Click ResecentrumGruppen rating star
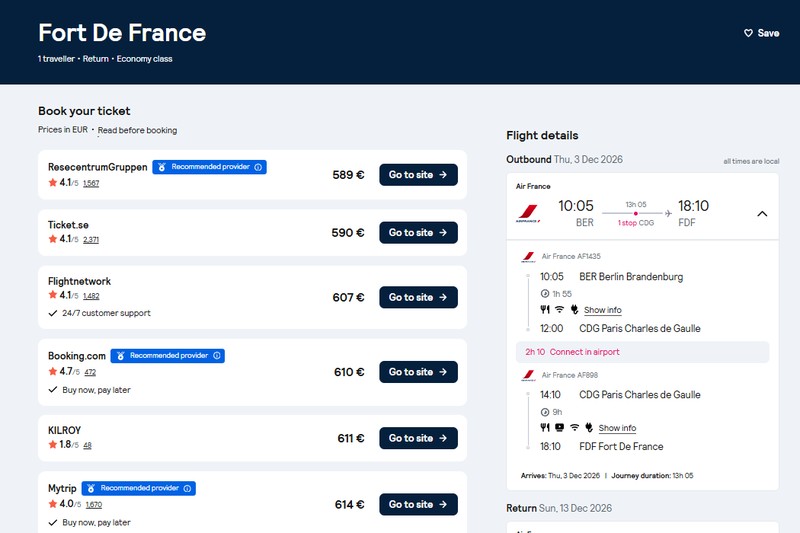This screenshot has width=800, height=533. (53, 183)
